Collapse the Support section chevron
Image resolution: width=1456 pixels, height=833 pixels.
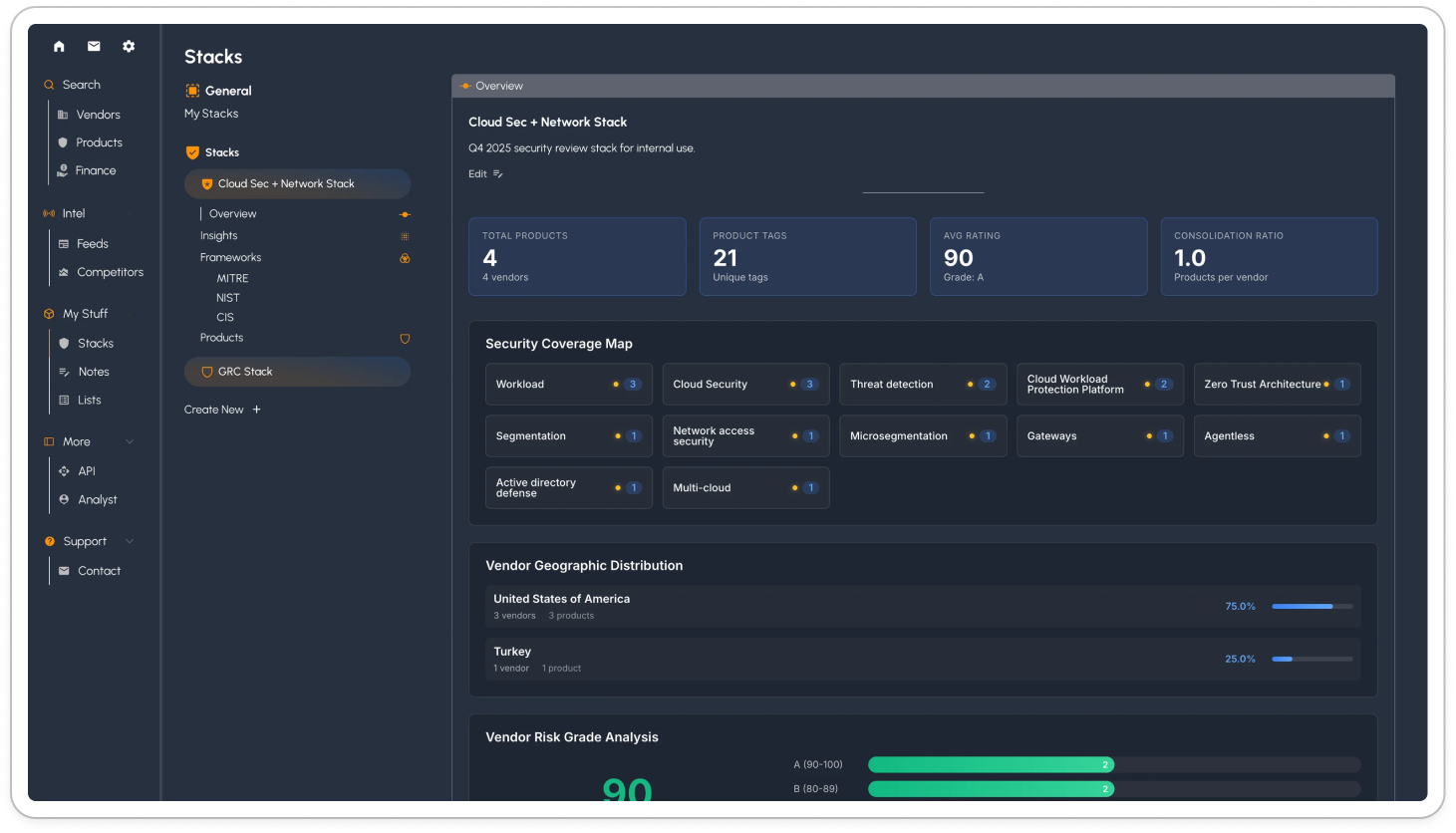click(130, 541)
